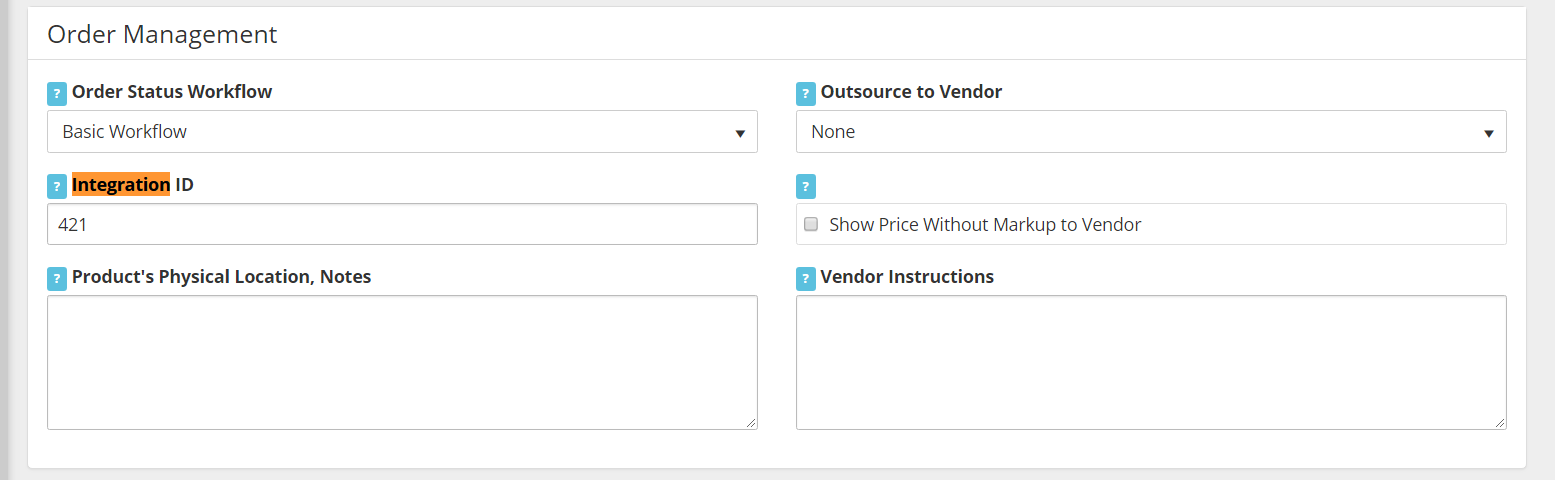Open help for Product's Physical Location, Notes

[57, 278]
